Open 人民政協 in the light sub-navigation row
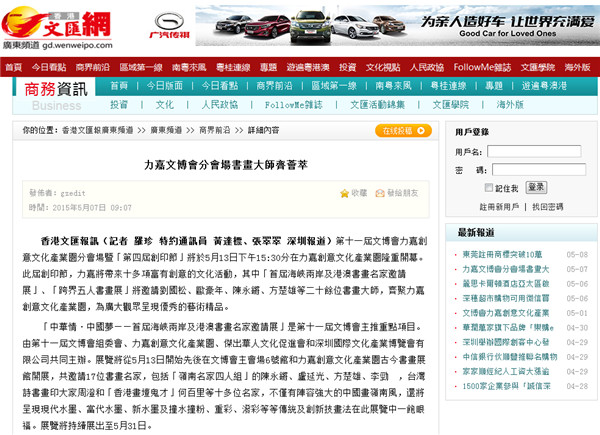The image size is (600, 435). (x=220, y=104)
